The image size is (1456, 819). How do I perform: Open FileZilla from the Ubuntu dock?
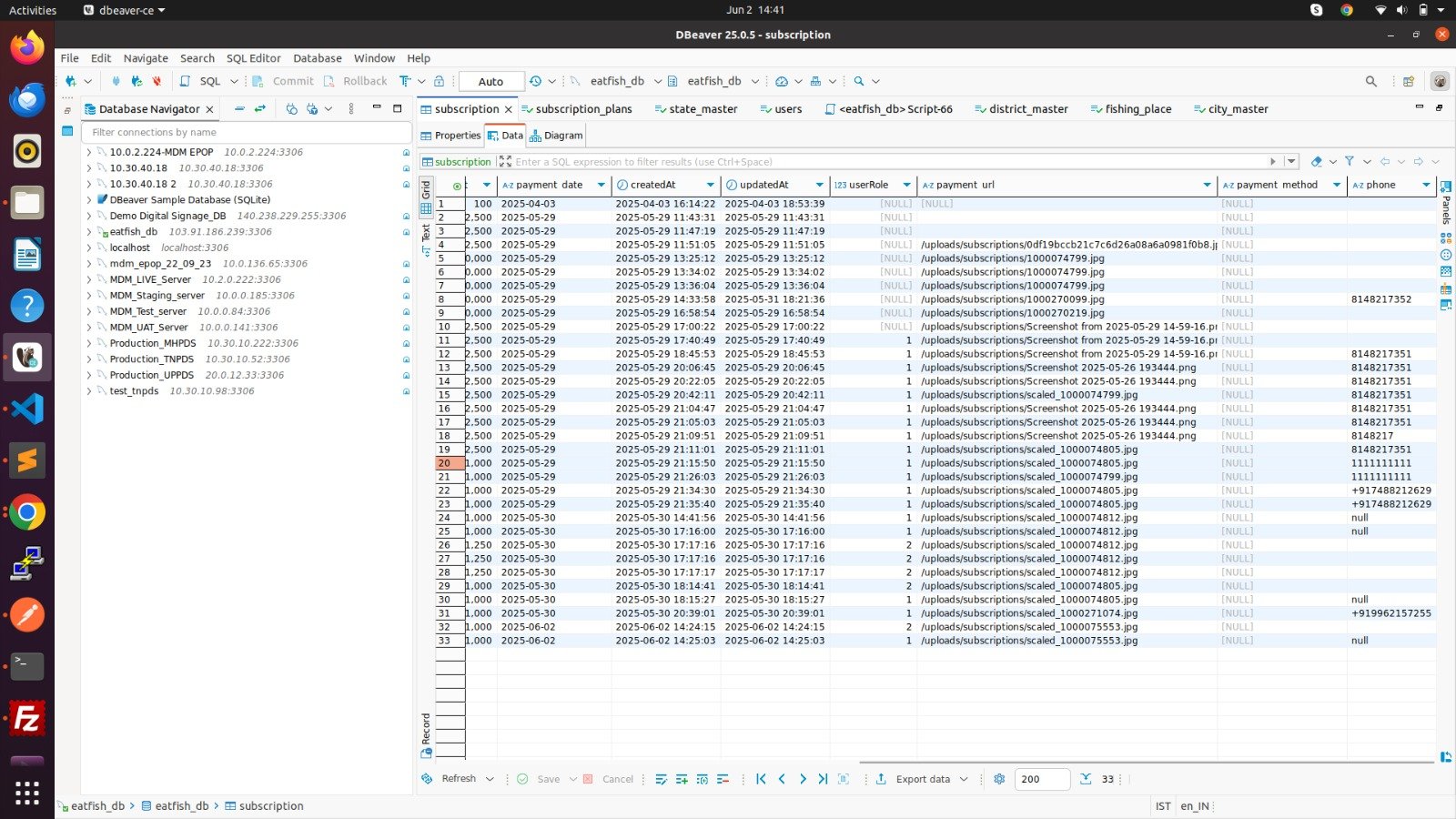click(x=26, y=719)
